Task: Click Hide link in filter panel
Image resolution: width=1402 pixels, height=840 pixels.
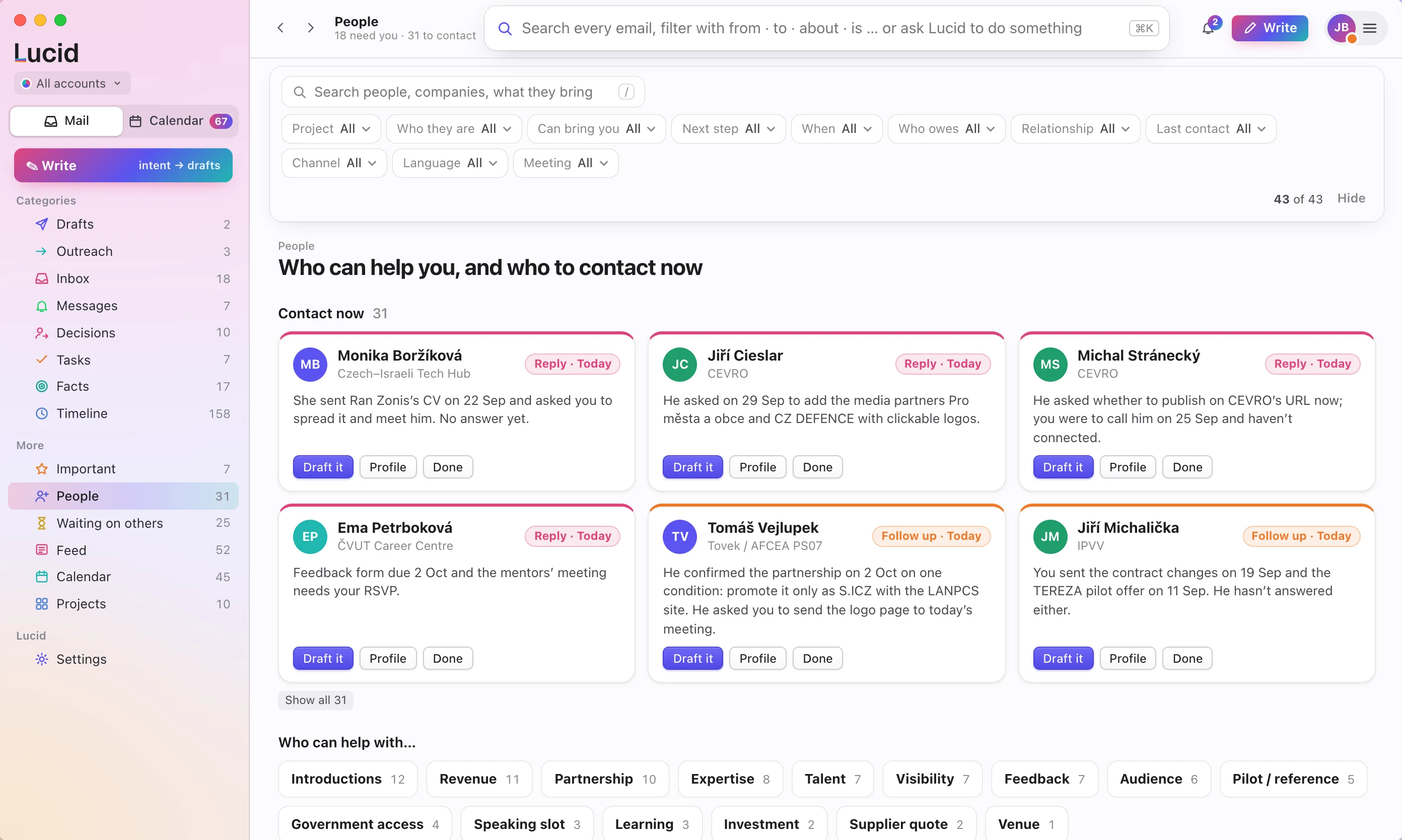Action: click(1351, 198)
